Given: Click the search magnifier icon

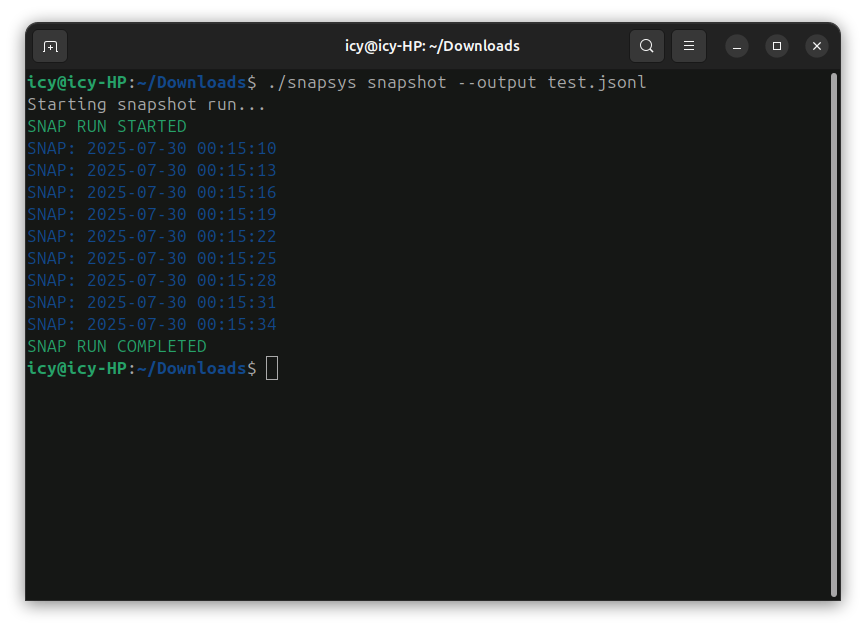Looking at the screenshot, I should (x=647, y=46).
